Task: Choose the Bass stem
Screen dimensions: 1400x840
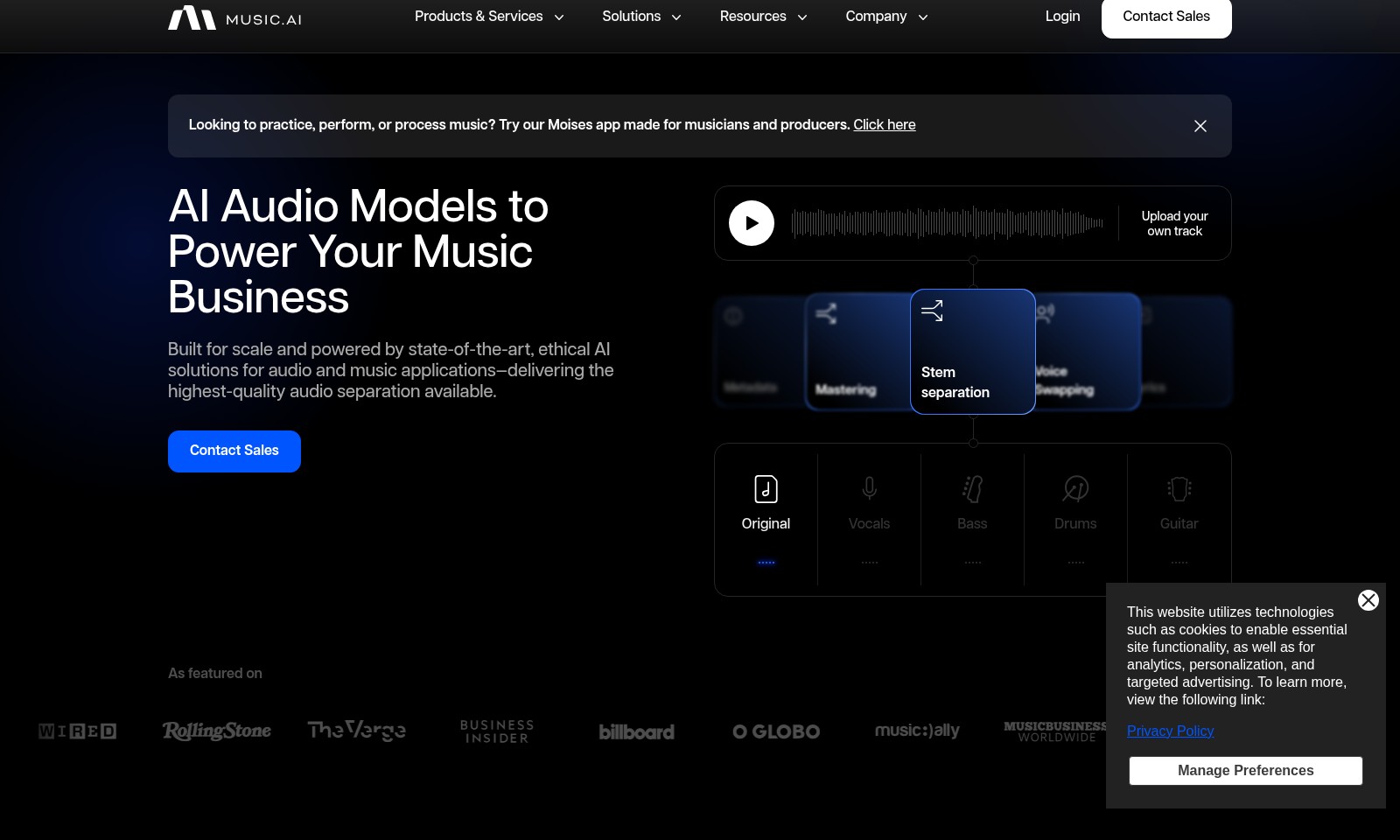Action: (972, 520)
